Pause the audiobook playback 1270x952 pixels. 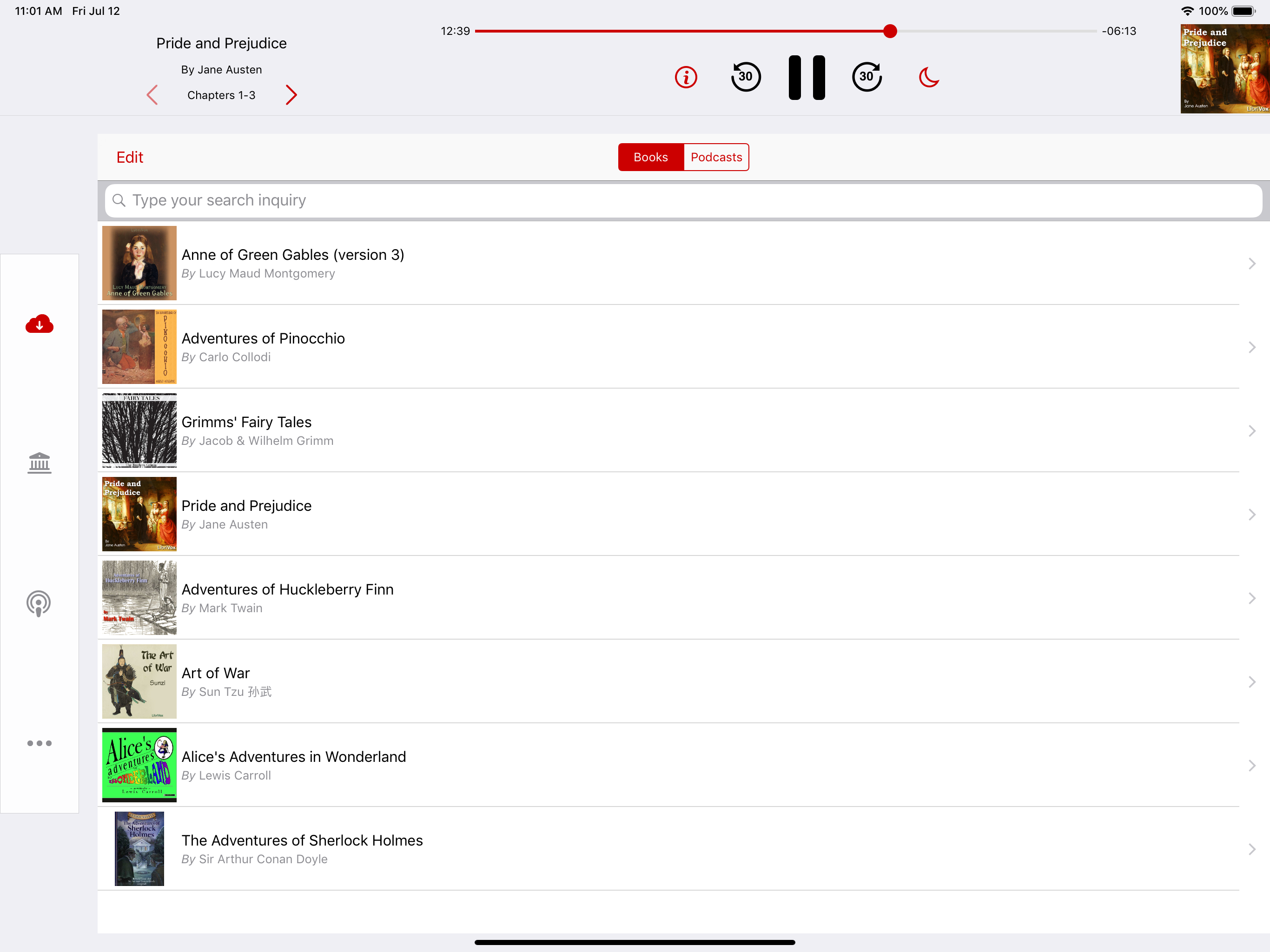coord(806,78)
